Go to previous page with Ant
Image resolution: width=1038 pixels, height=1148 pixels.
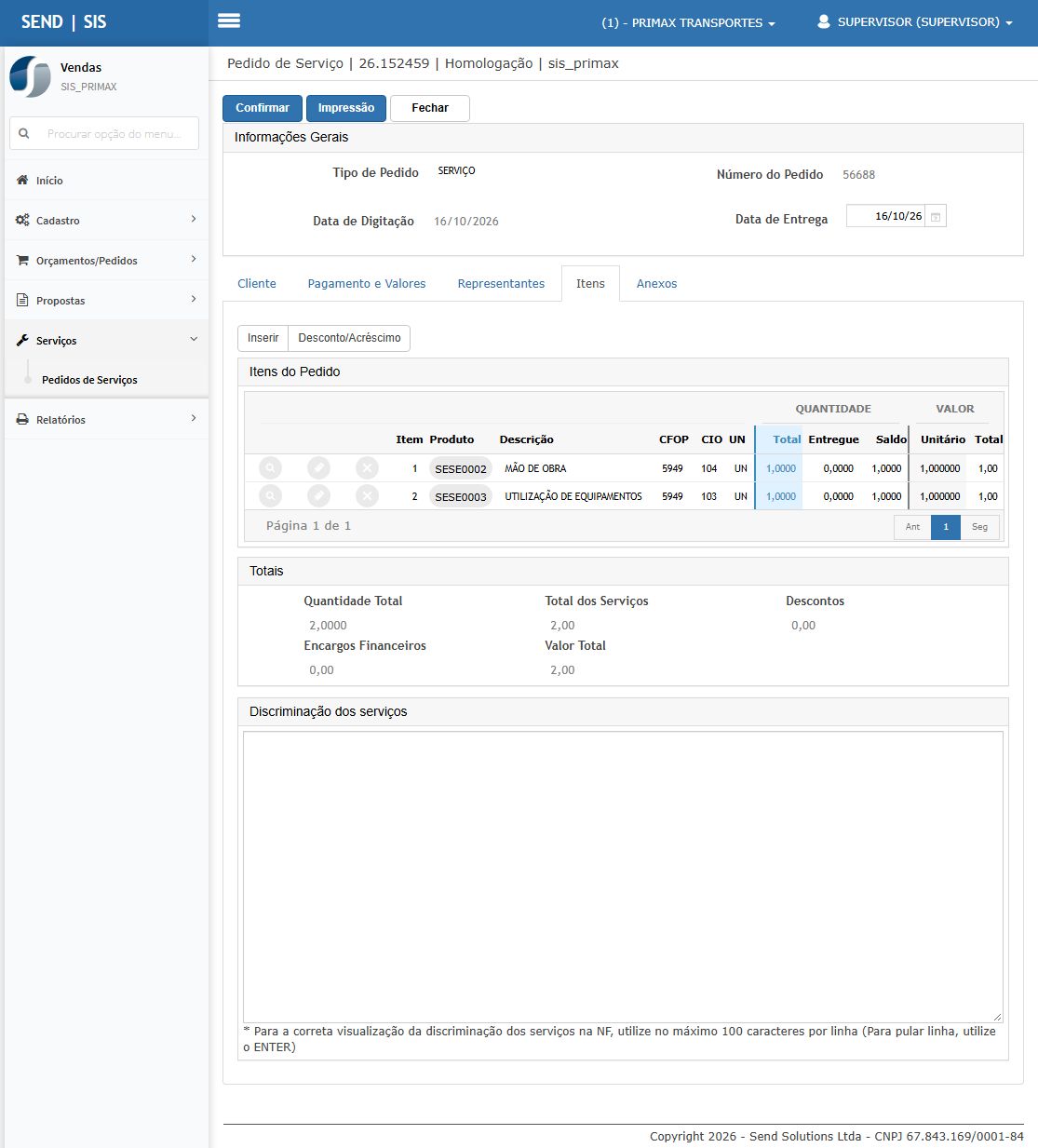912,527
